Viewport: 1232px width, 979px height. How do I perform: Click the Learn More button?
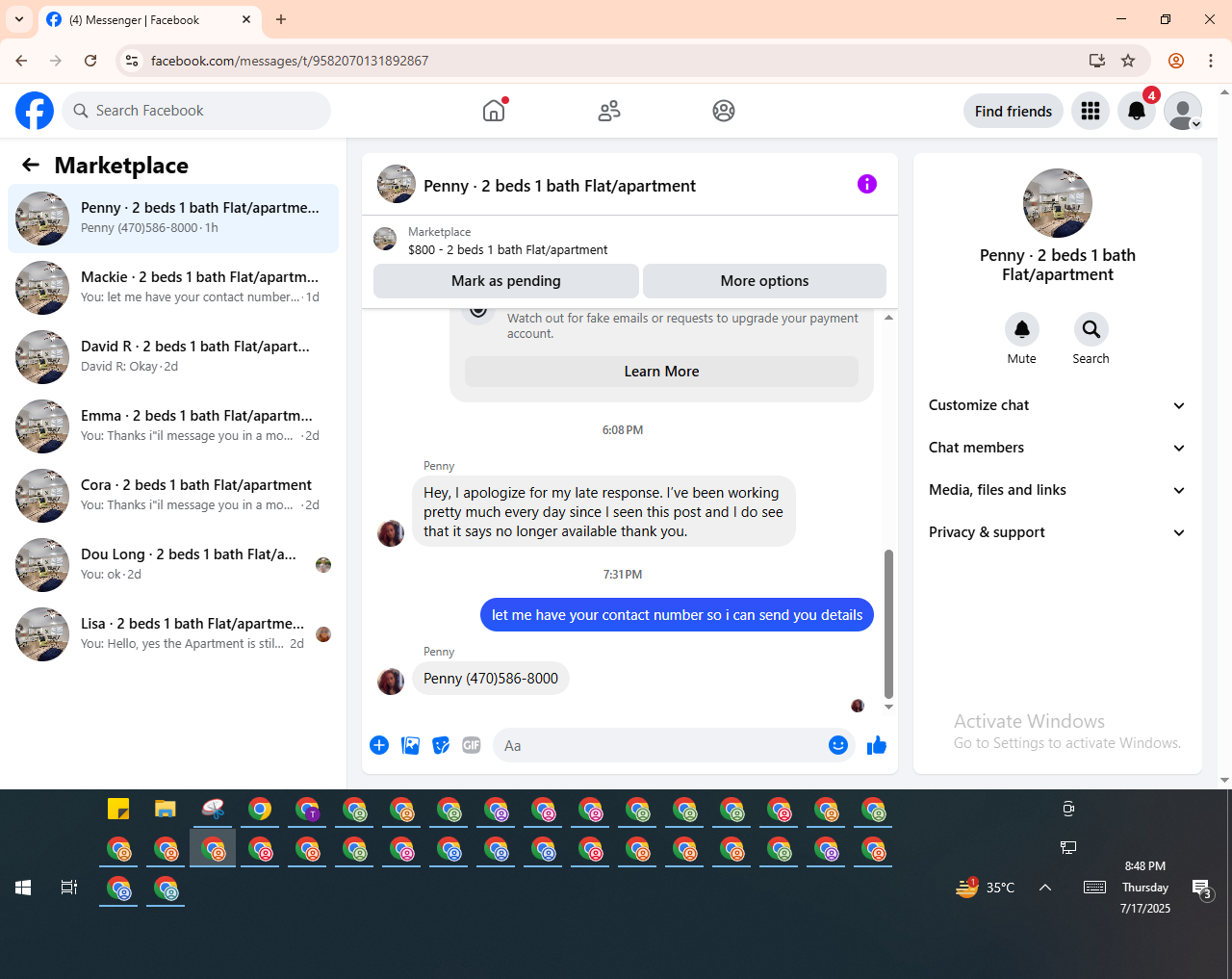(x=661, y=372)
